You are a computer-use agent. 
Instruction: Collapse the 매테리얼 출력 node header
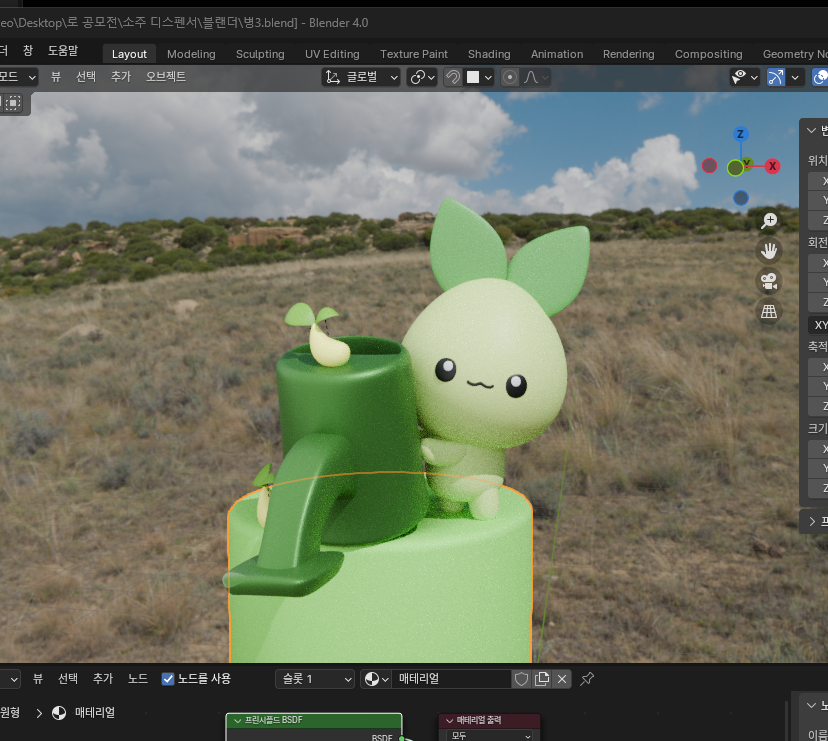(450, 720)
